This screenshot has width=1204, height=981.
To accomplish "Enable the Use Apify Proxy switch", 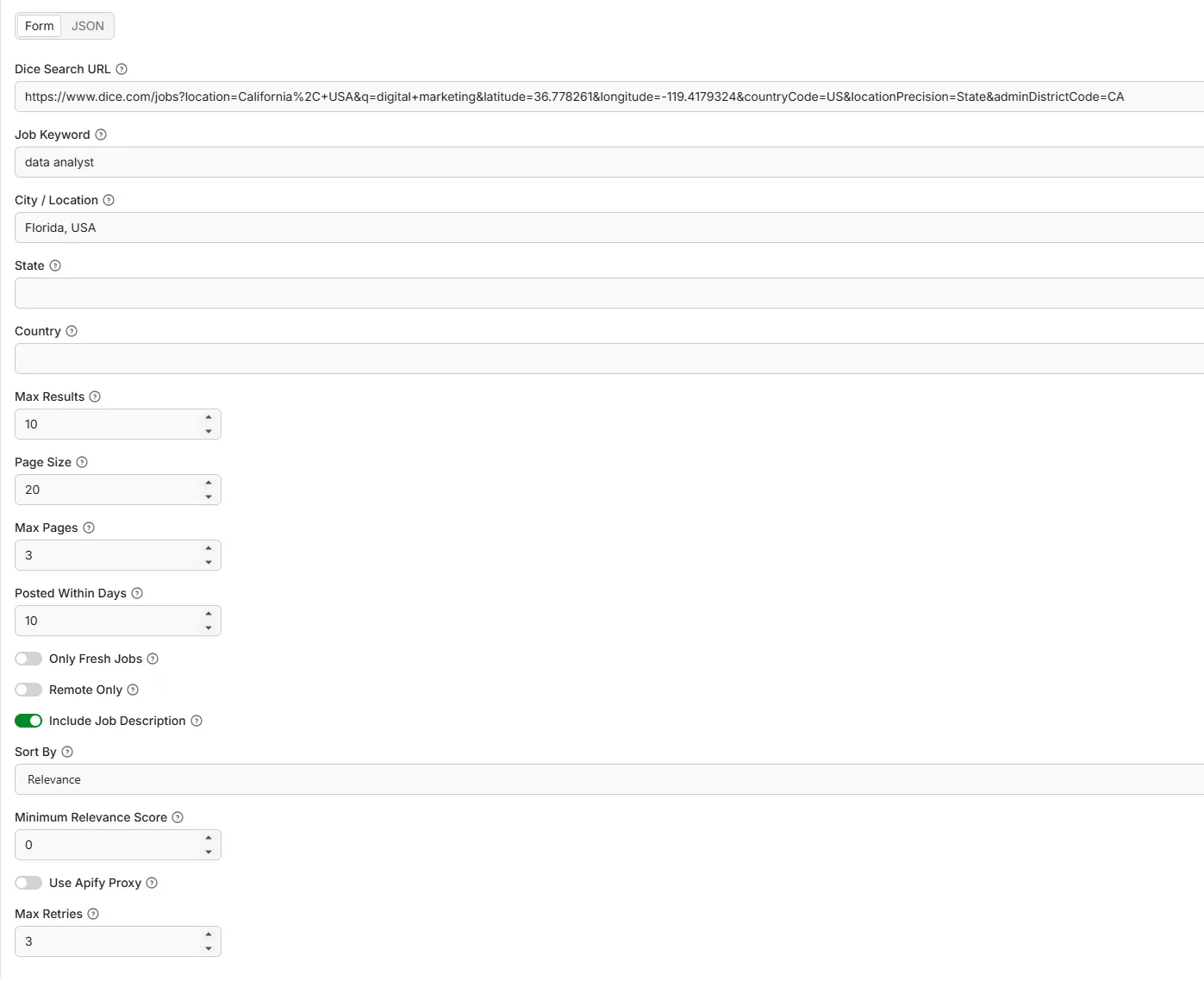I will (28, 883).
